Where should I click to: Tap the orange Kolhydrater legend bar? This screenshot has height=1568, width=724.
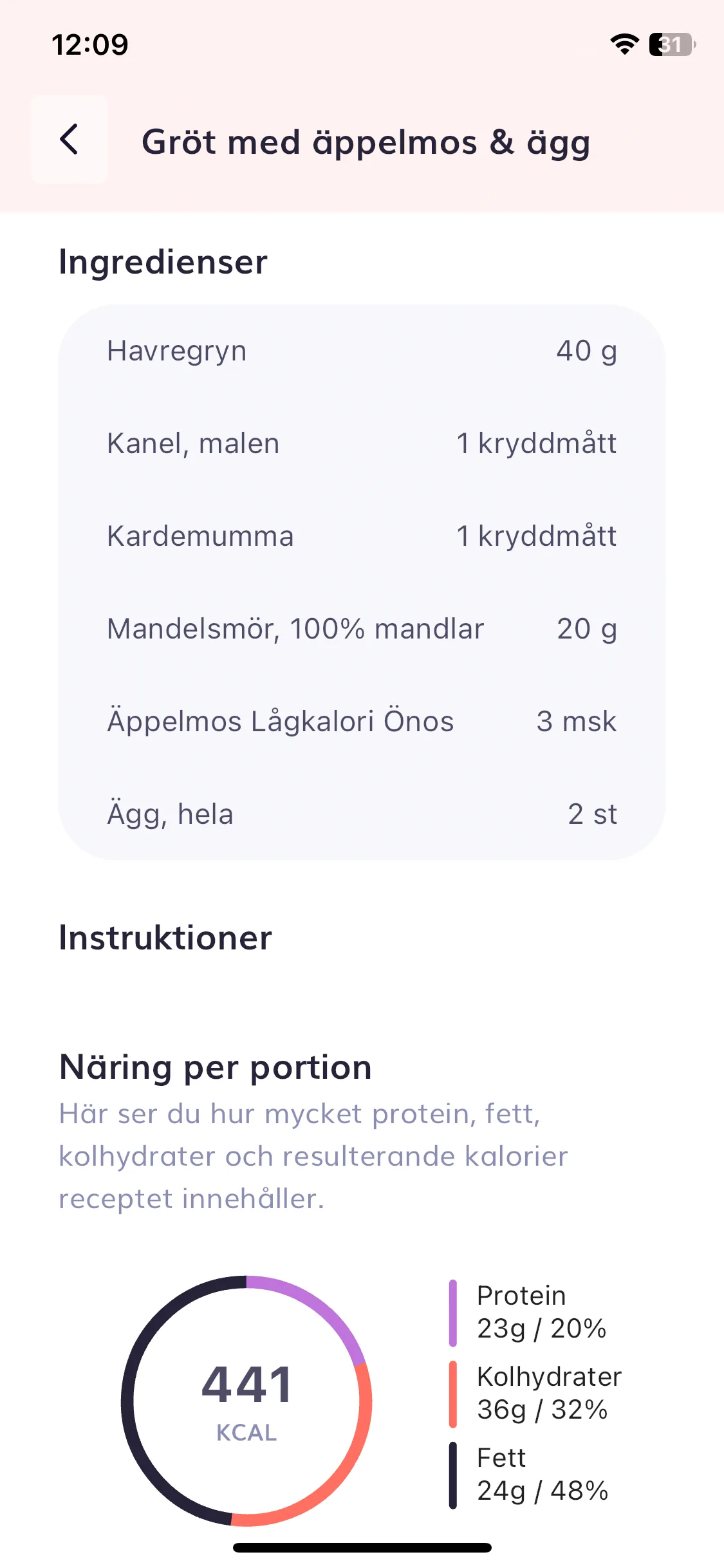[x=453, y=1394]
